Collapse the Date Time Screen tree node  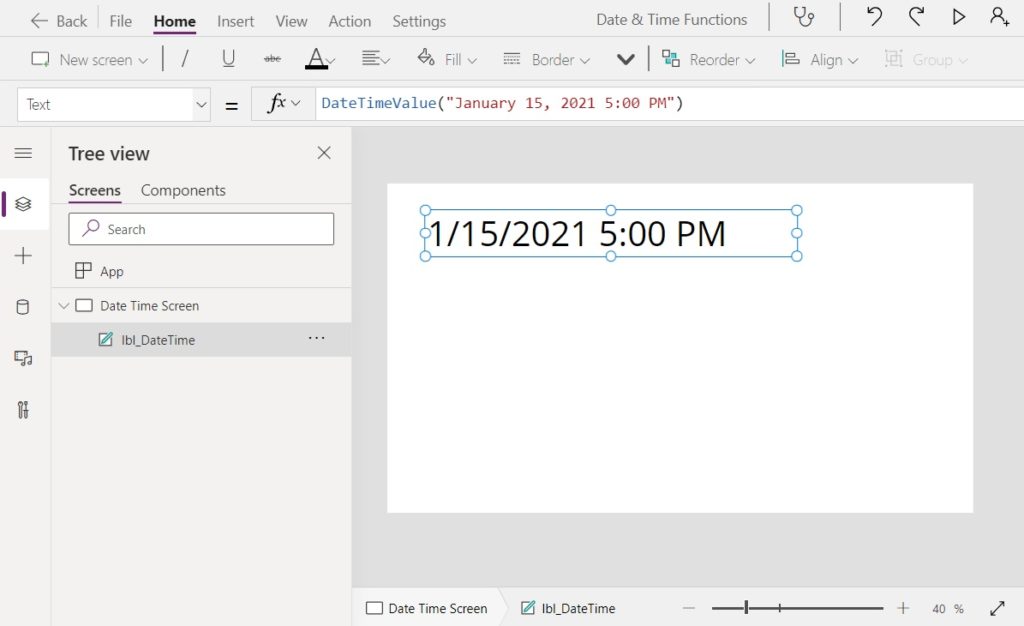[x=64, y=305]
